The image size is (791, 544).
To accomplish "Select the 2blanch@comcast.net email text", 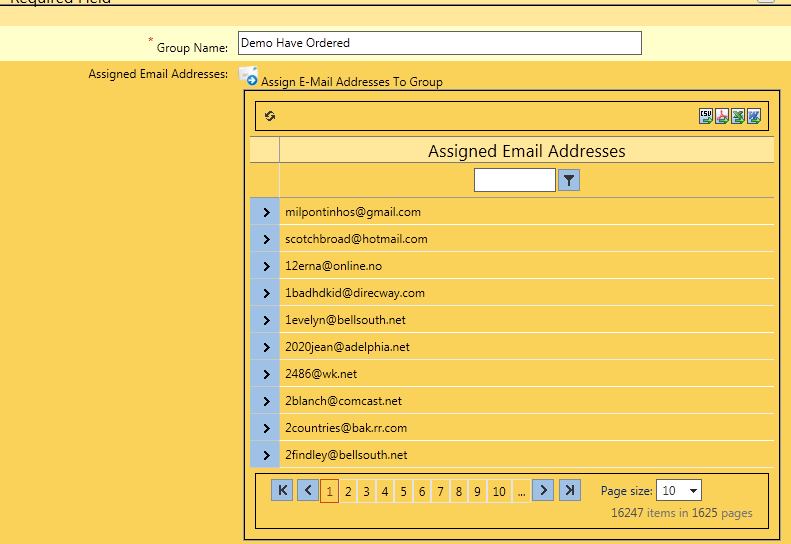I will click(344, 401).
